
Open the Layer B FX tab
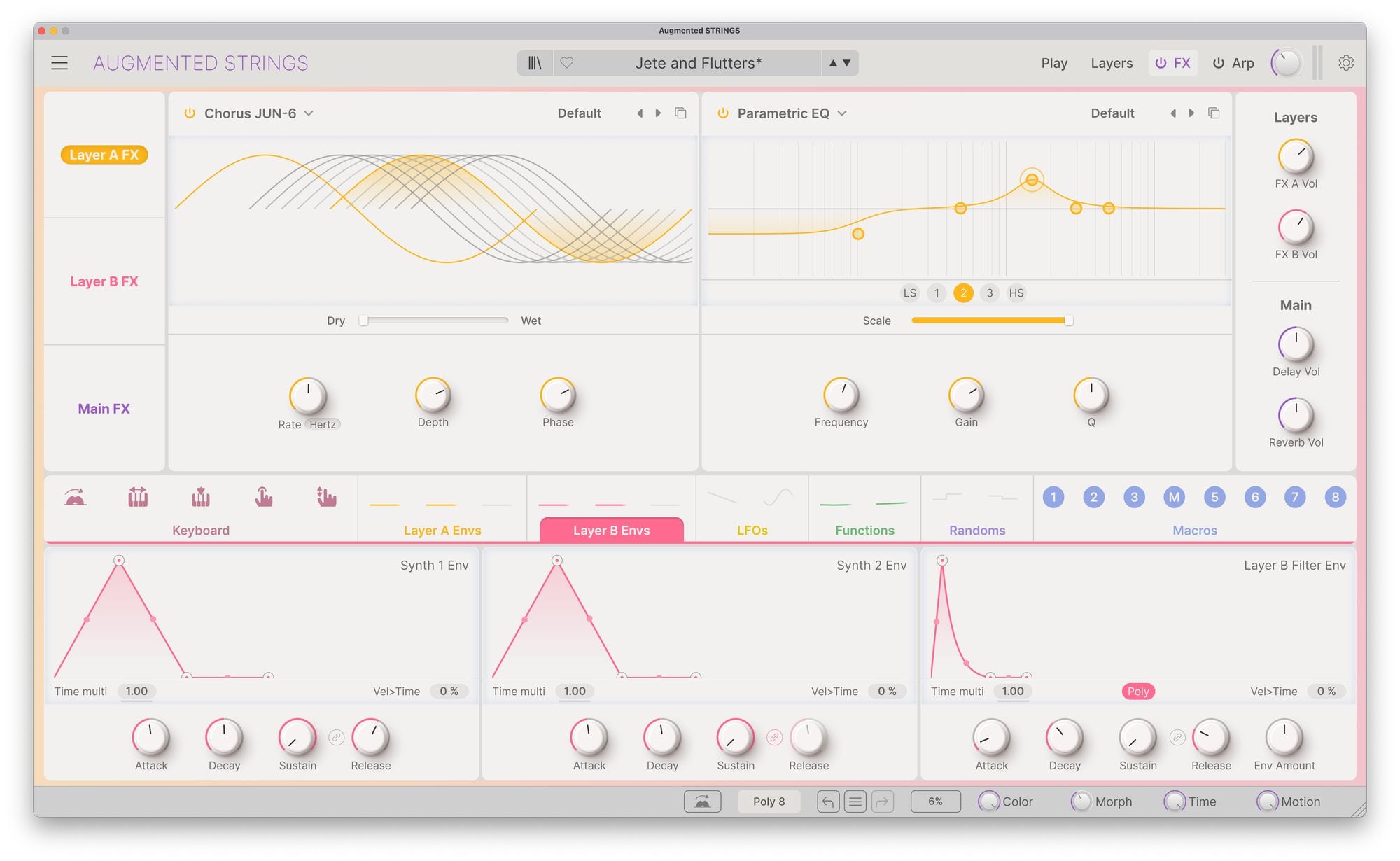[104, 281]
